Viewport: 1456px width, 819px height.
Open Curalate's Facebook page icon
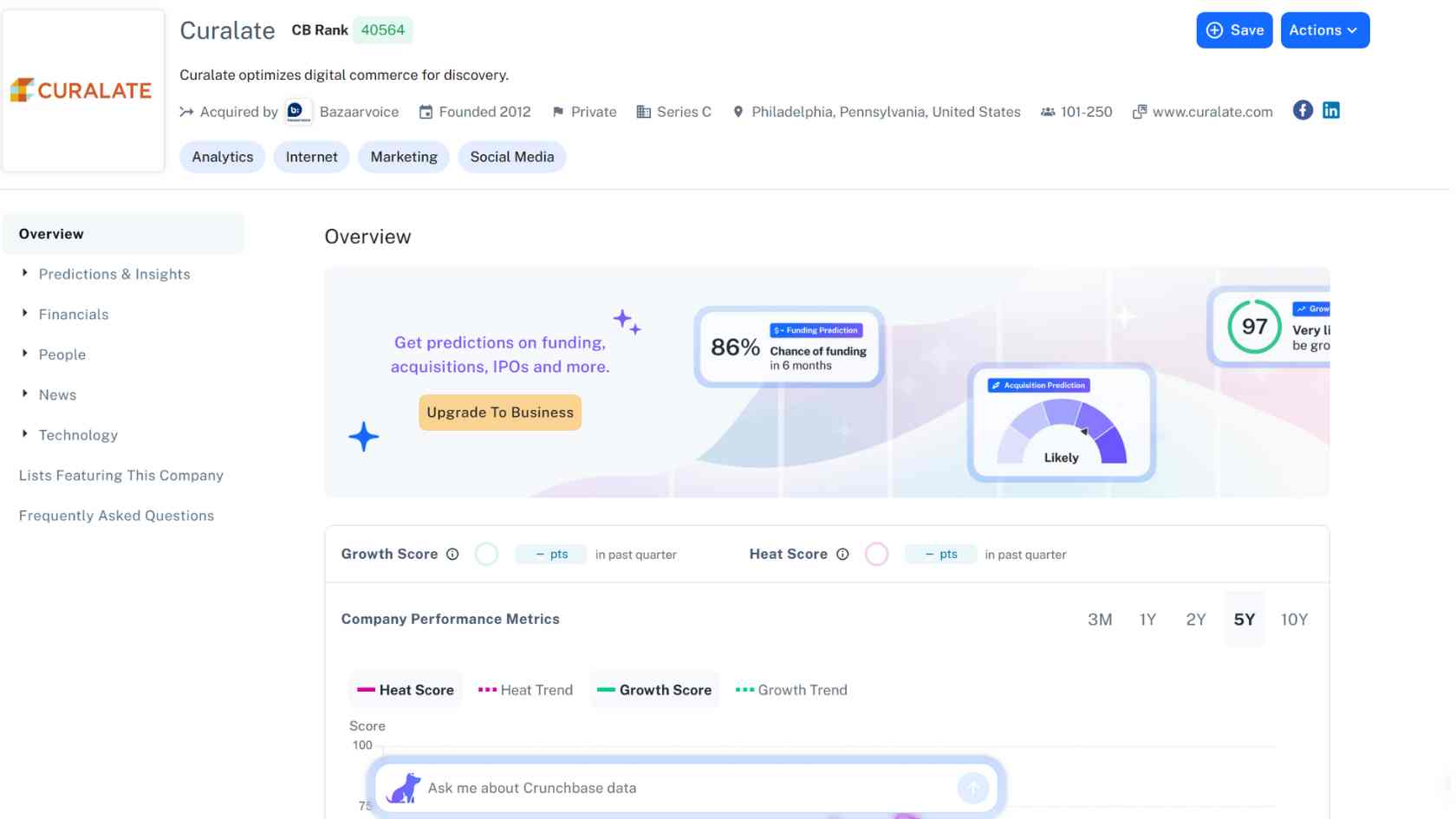tap(1302, 111)
